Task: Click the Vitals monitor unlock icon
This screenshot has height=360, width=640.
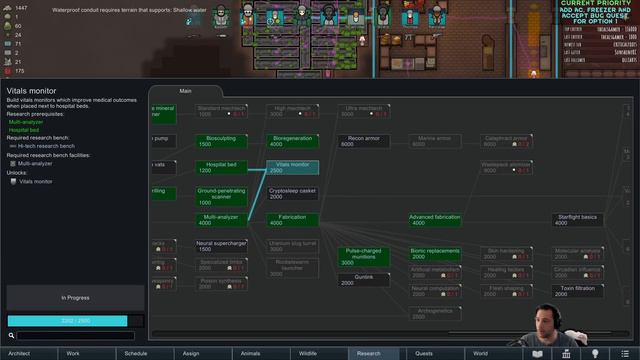Action: (13, 182)
